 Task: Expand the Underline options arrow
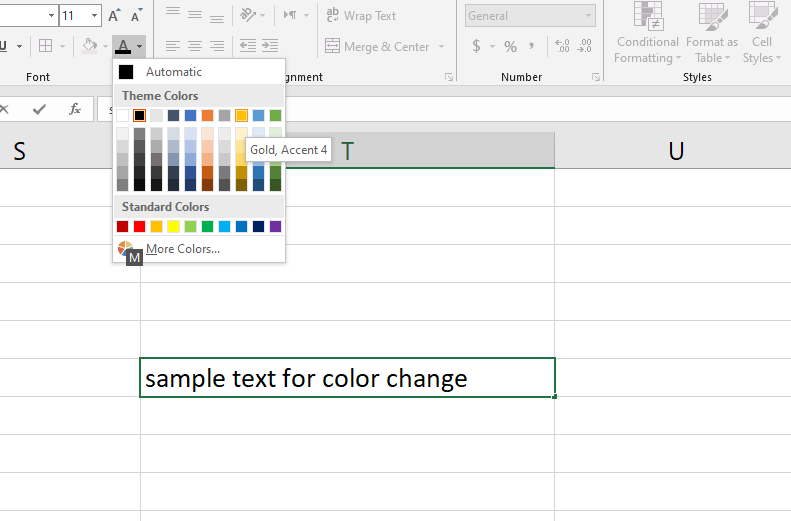pyautogui.click(x=19, y=46)
